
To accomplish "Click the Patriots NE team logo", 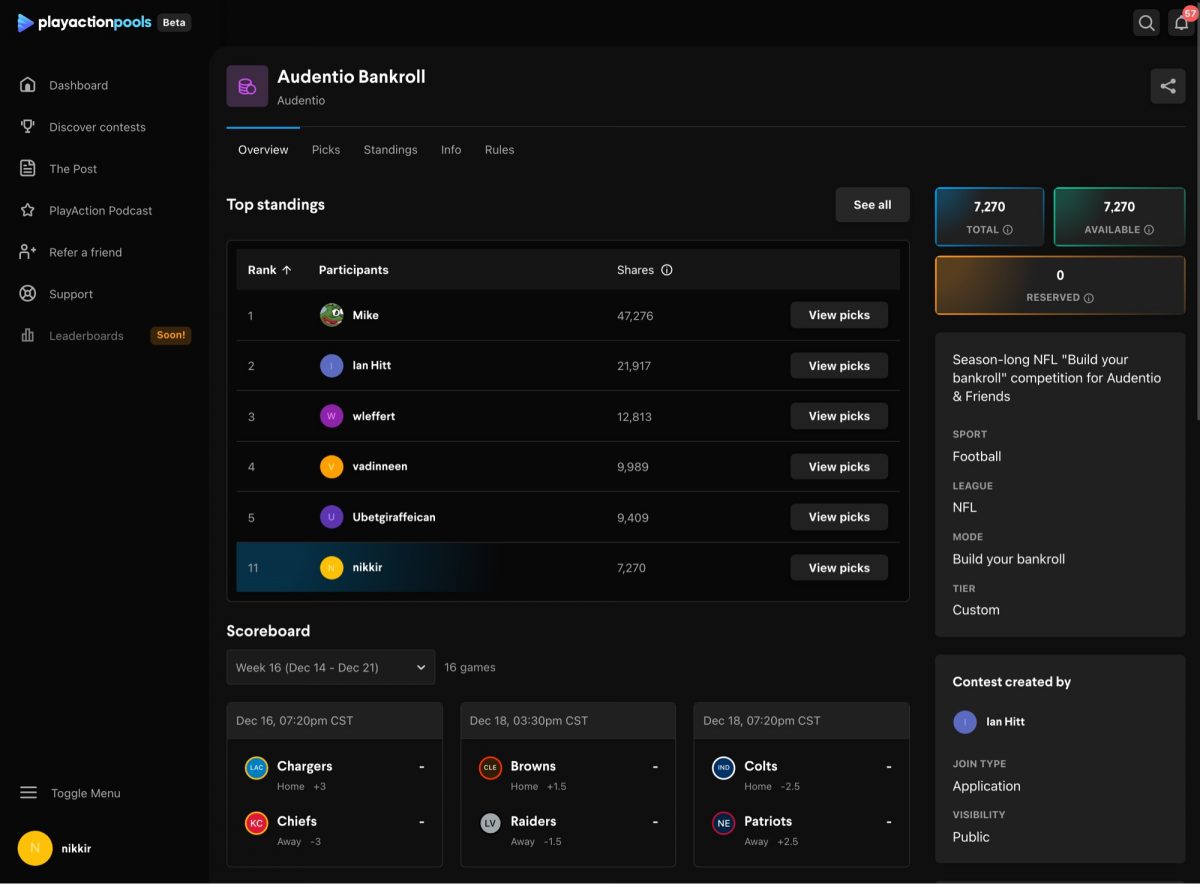I will click(723, 823).
